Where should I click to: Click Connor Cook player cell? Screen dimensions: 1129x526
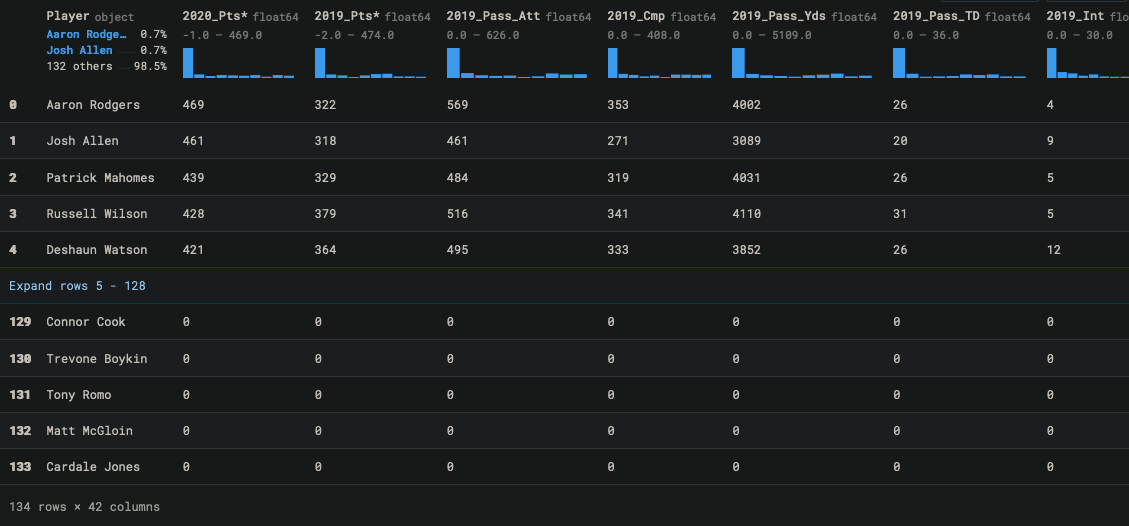click(86, 322)
